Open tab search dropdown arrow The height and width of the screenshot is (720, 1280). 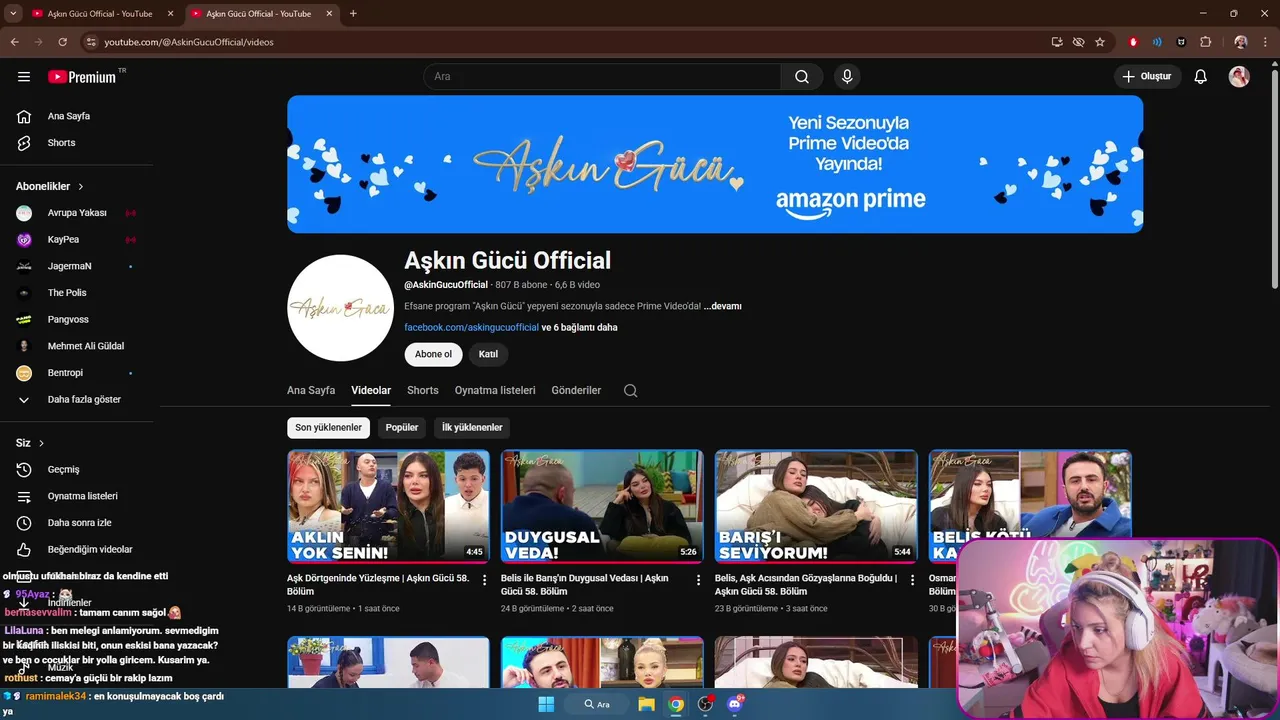click(12, 14)
